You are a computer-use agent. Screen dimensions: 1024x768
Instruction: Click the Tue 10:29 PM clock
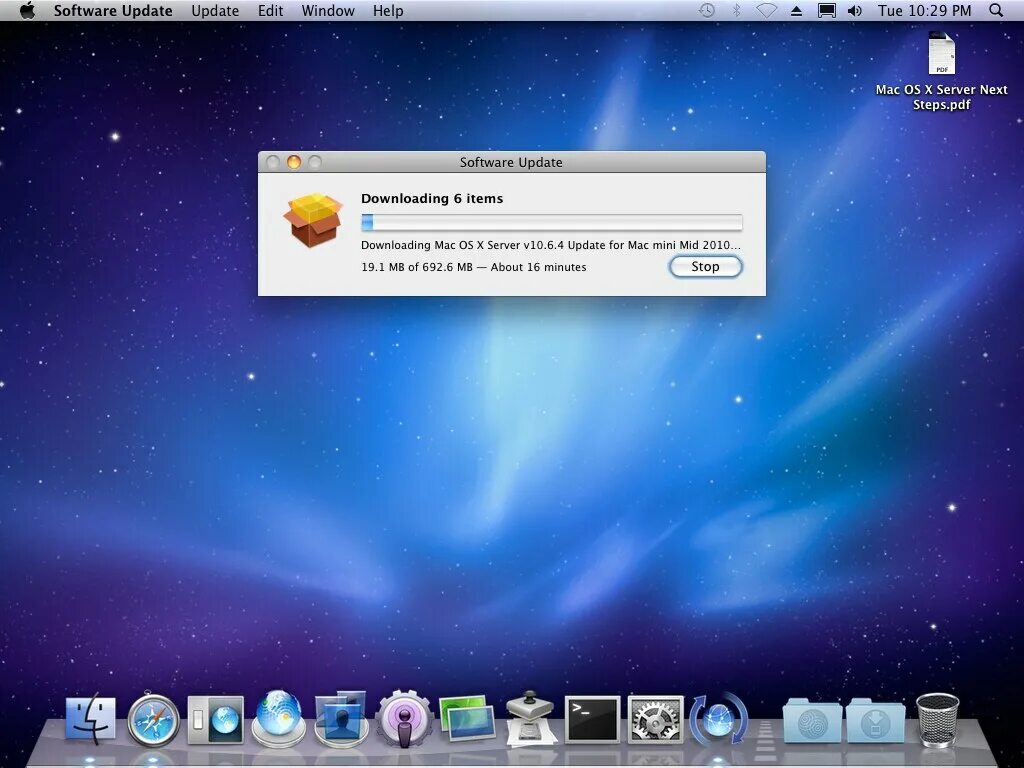click(x=924, y=11)
